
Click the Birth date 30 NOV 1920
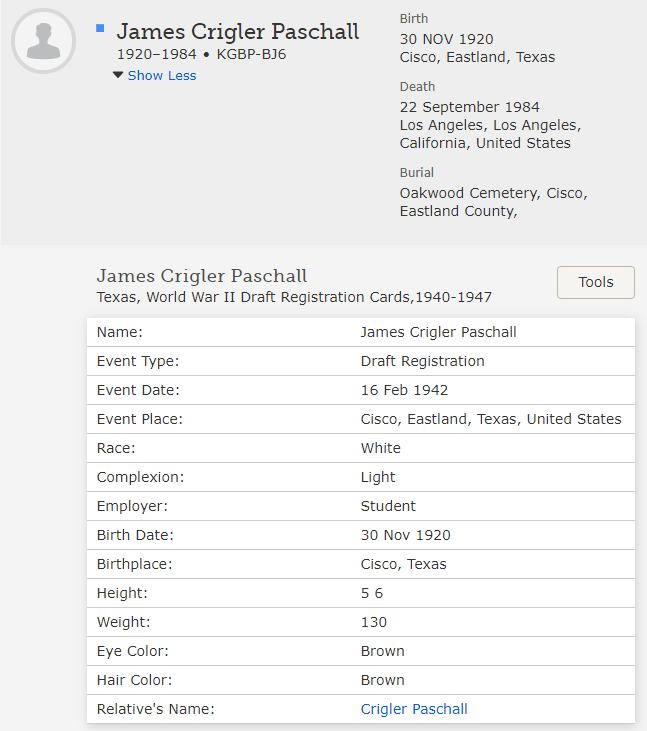click(x=446, y=39)
